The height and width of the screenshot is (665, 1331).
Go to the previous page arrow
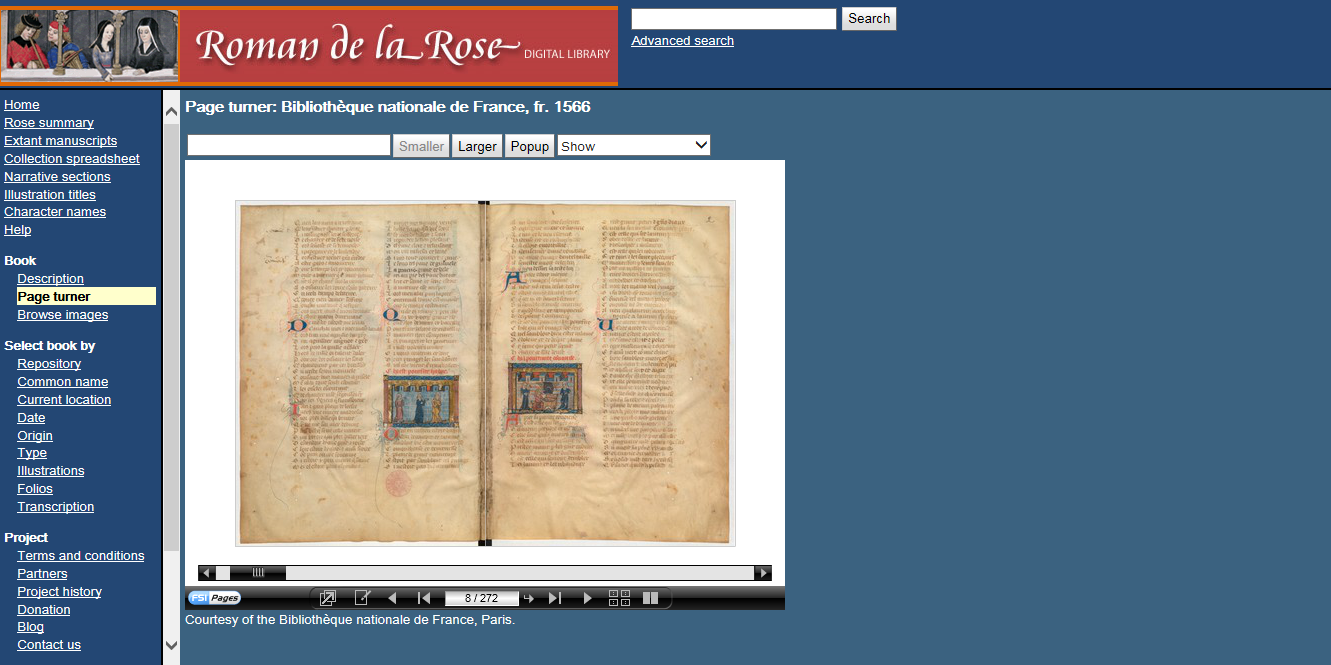click(392, 598)
